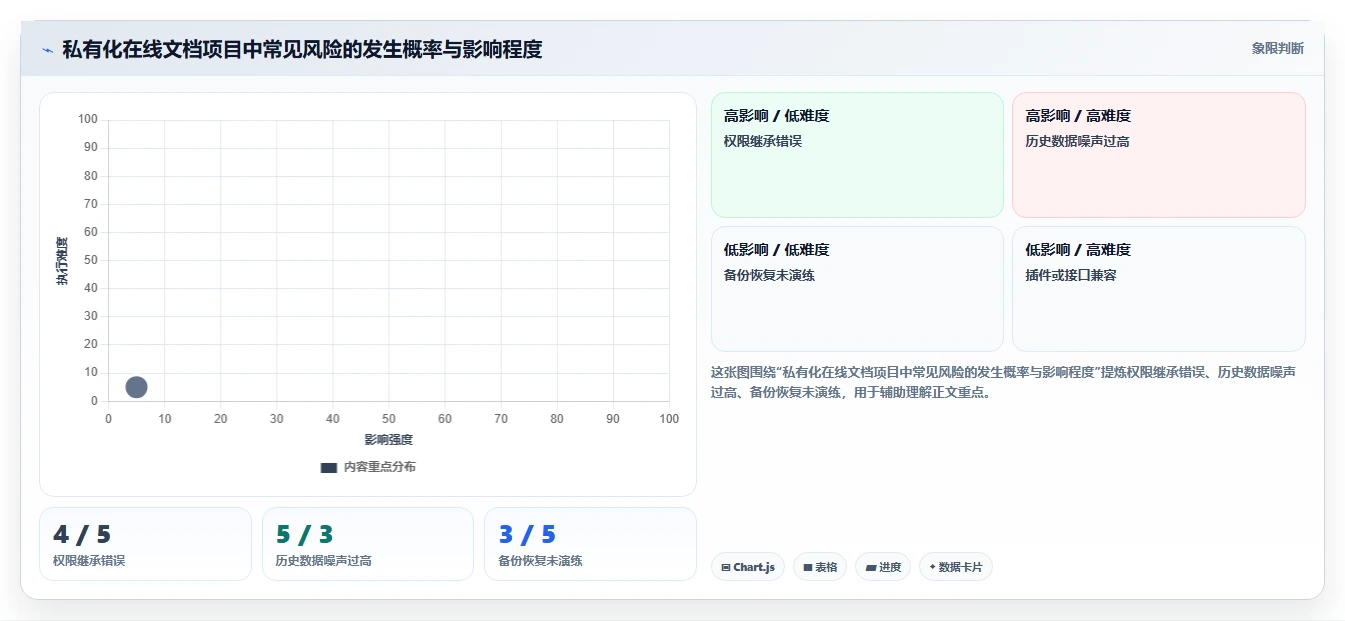Click the 进度 tag chip

pyautogui.click(x=883, y=567)
